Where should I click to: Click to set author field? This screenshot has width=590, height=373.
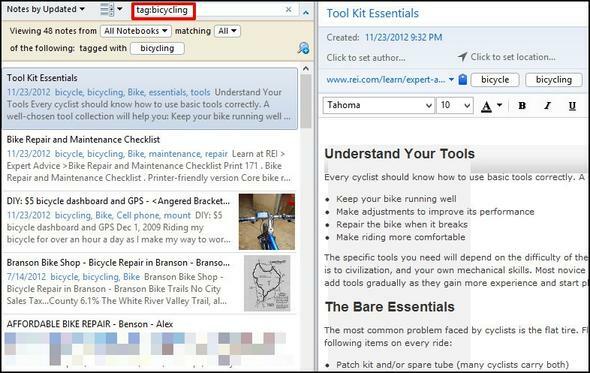point(366,58)
